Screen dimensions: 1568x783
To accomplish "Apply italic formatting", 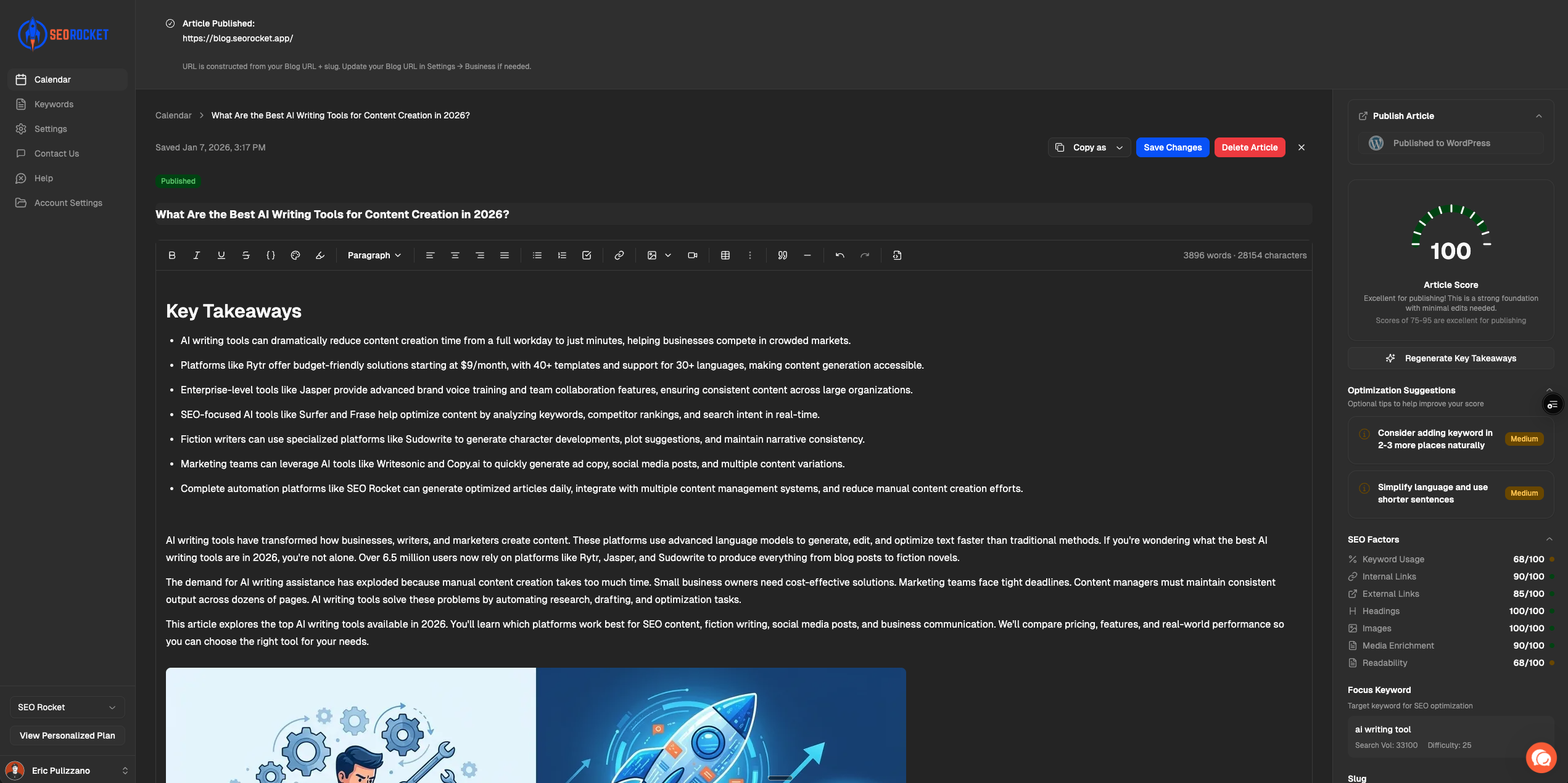I will [197, 255].
